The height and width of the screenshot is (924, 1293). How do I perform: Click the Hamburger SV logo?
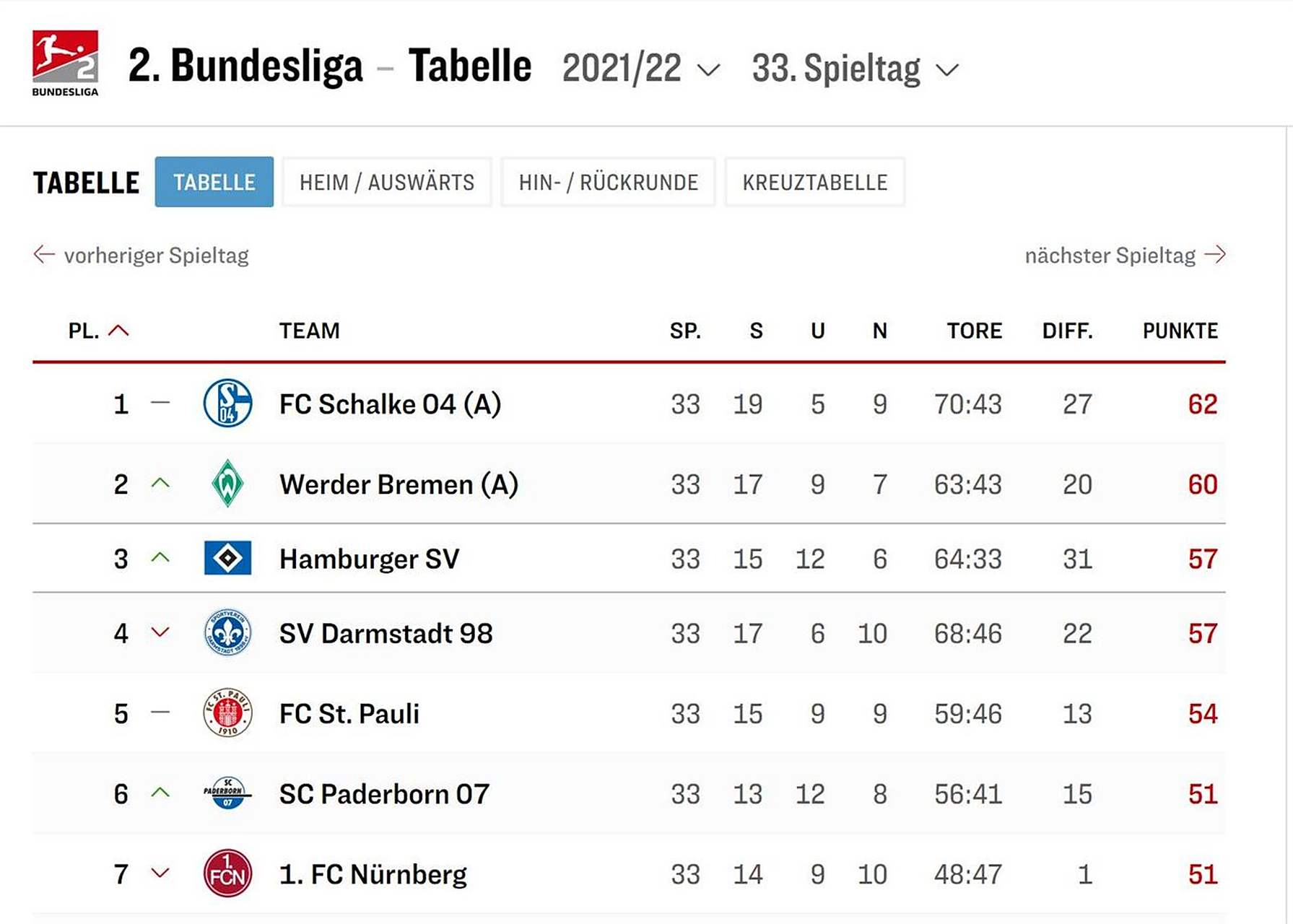click(x=227, y=558)
